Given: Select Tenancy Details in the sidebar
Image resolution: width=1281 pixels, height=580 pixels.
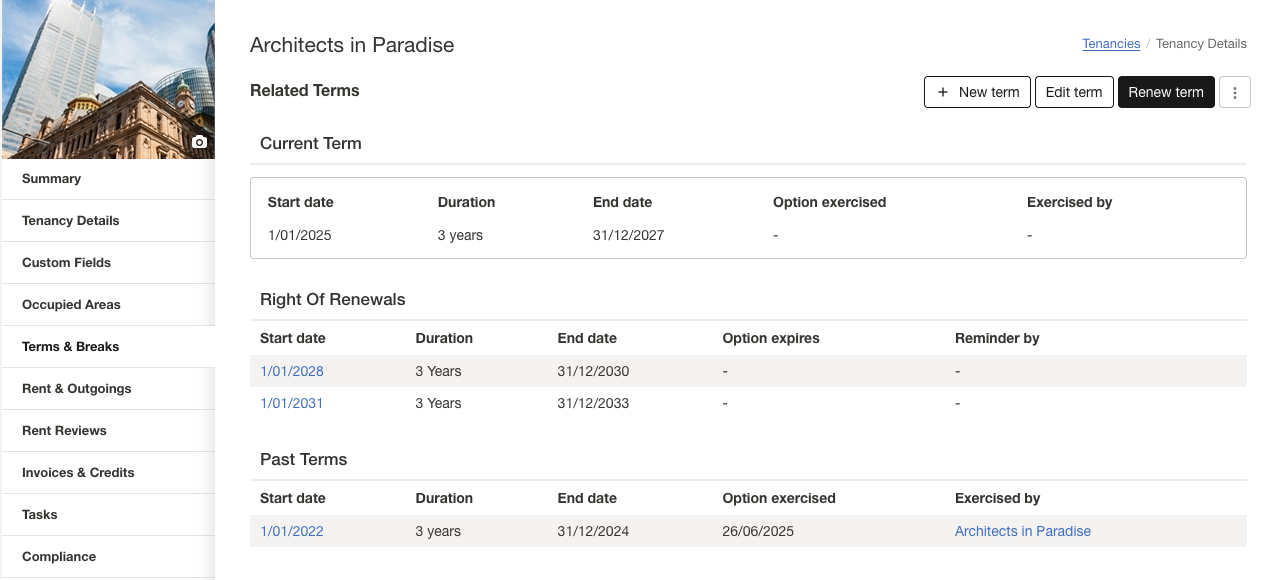Looking at the screenshot, I should point(71,221).
